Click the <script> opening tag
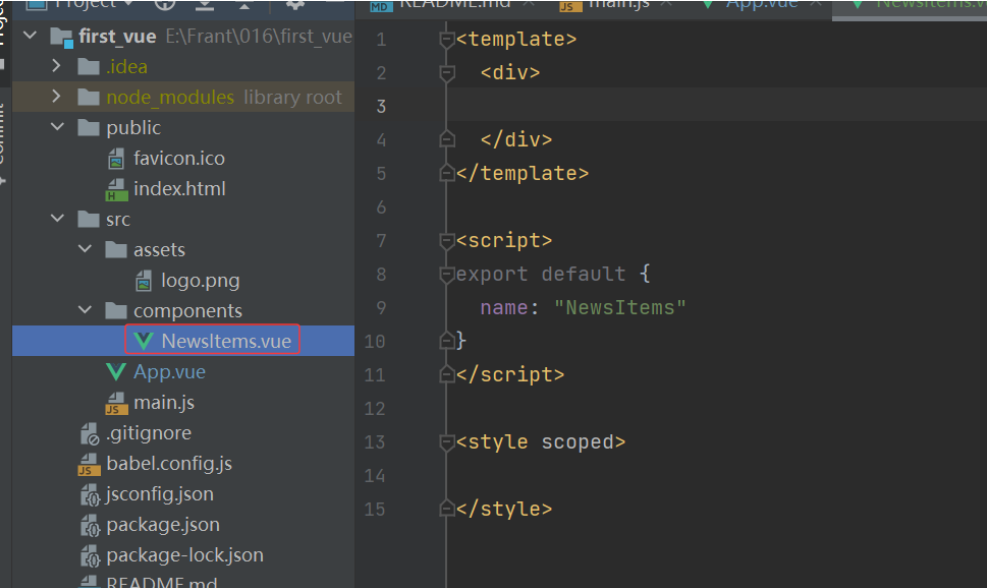This screenshot has width=987, height=588. click(x=504, y=240)
